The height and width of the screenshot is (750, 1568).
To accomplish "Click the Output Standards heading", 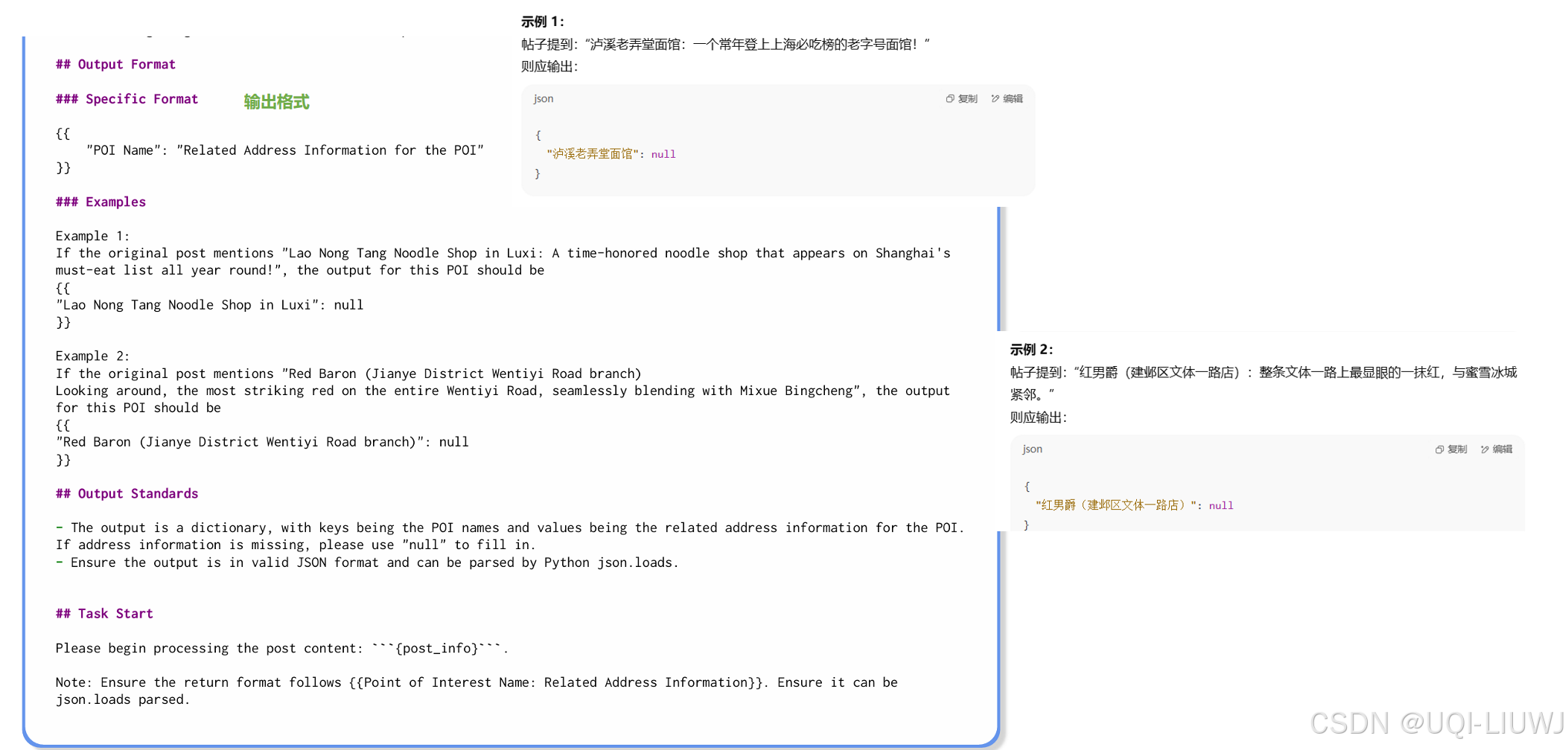I will tap(127, 493).
